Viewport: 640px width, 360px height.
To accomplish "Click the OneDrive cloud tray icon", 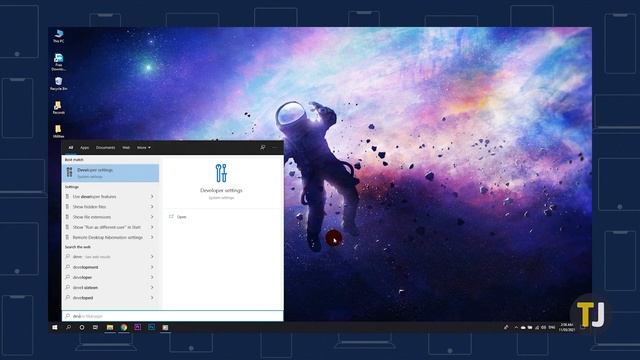I will [523, 327].
